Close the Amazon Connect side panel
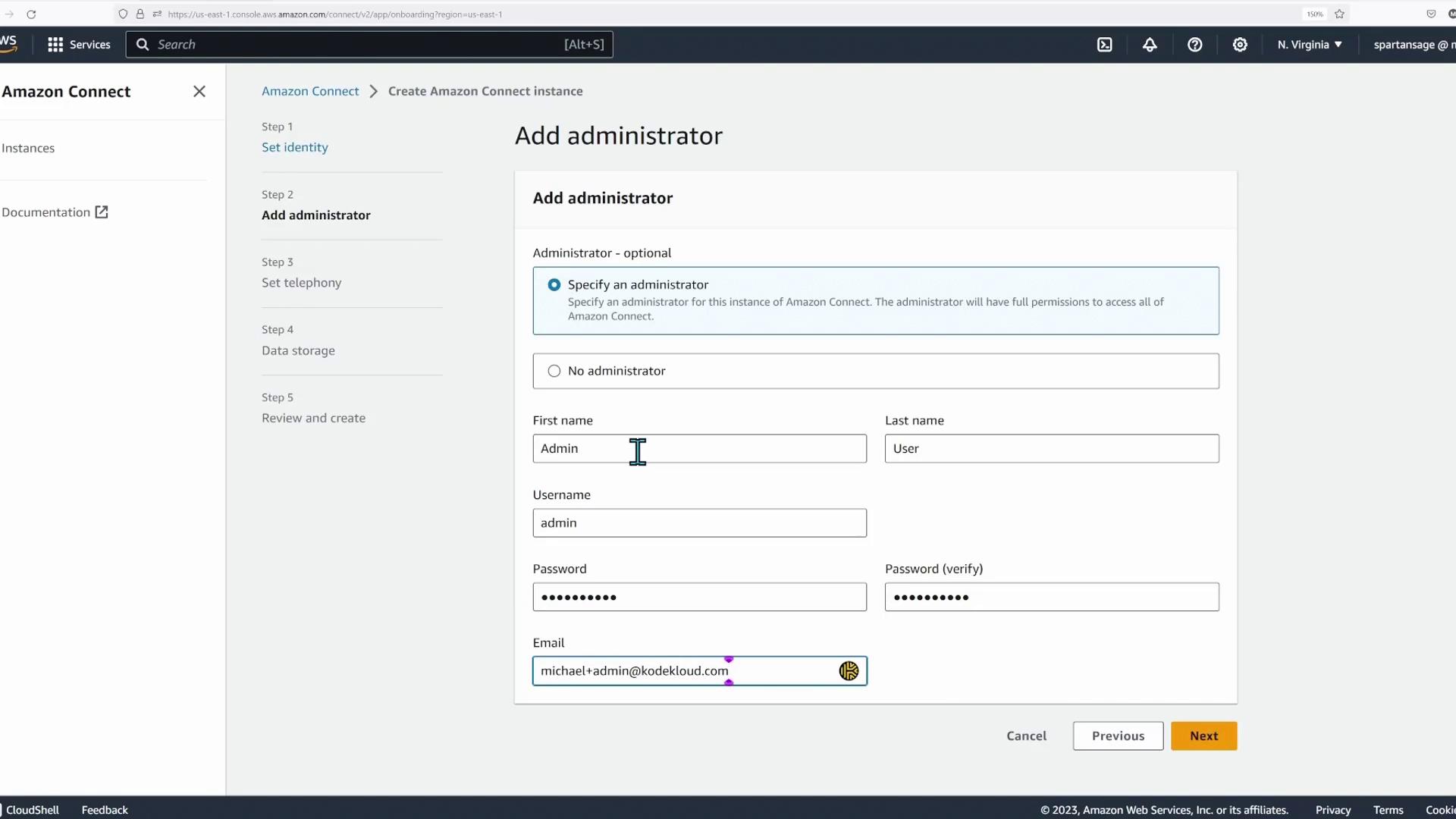 click(x=199, y=92)
